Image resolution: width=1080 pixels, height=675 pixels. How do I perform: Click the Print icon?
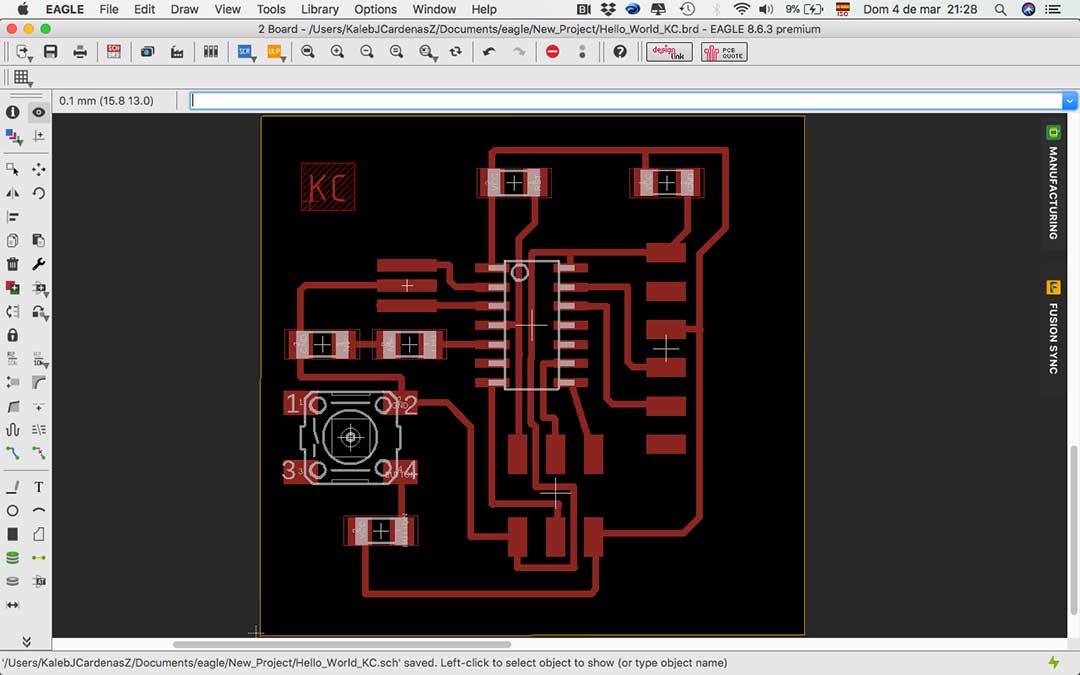80,52
